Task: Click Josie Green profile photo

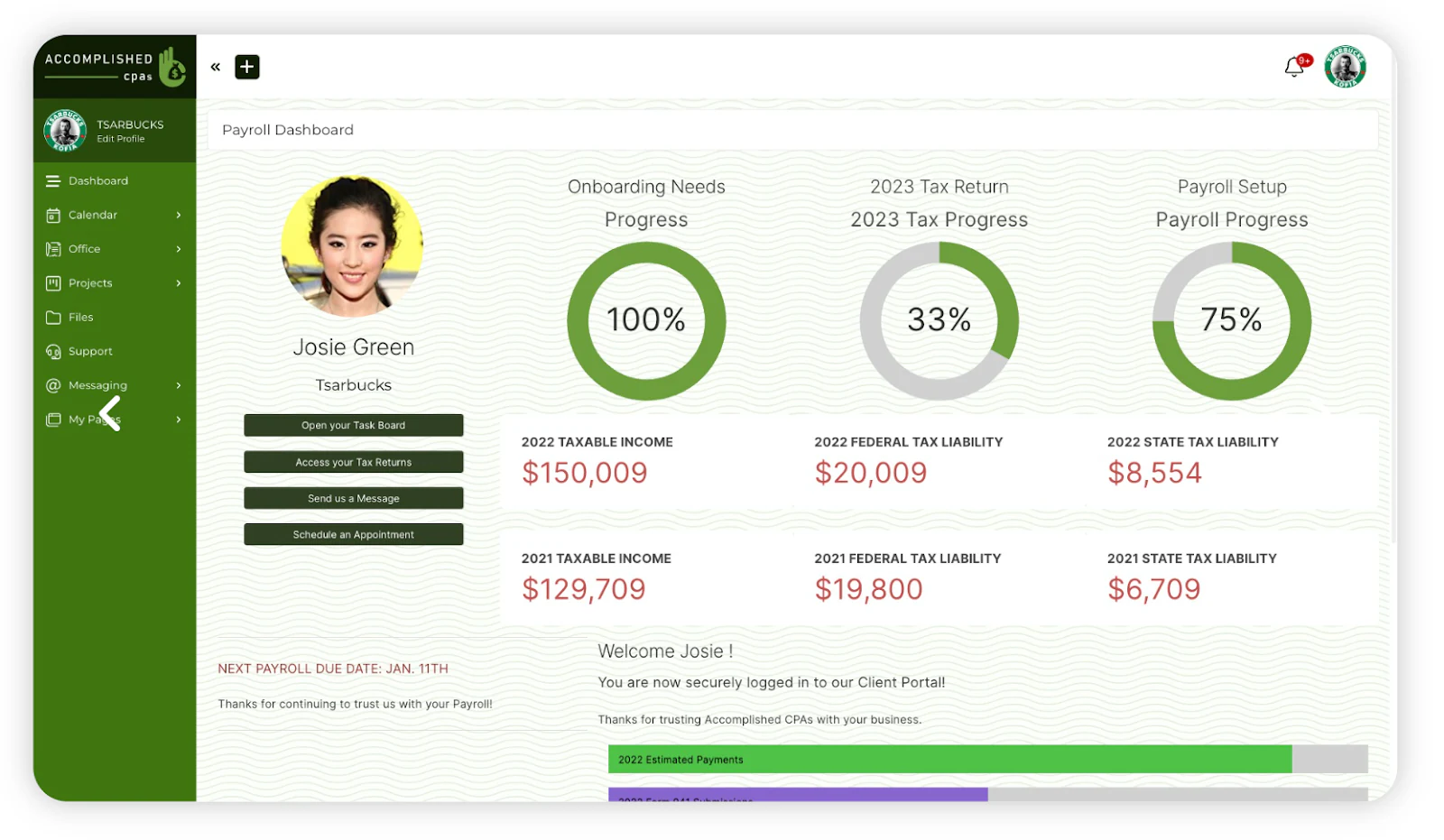Action: [352, 245]
